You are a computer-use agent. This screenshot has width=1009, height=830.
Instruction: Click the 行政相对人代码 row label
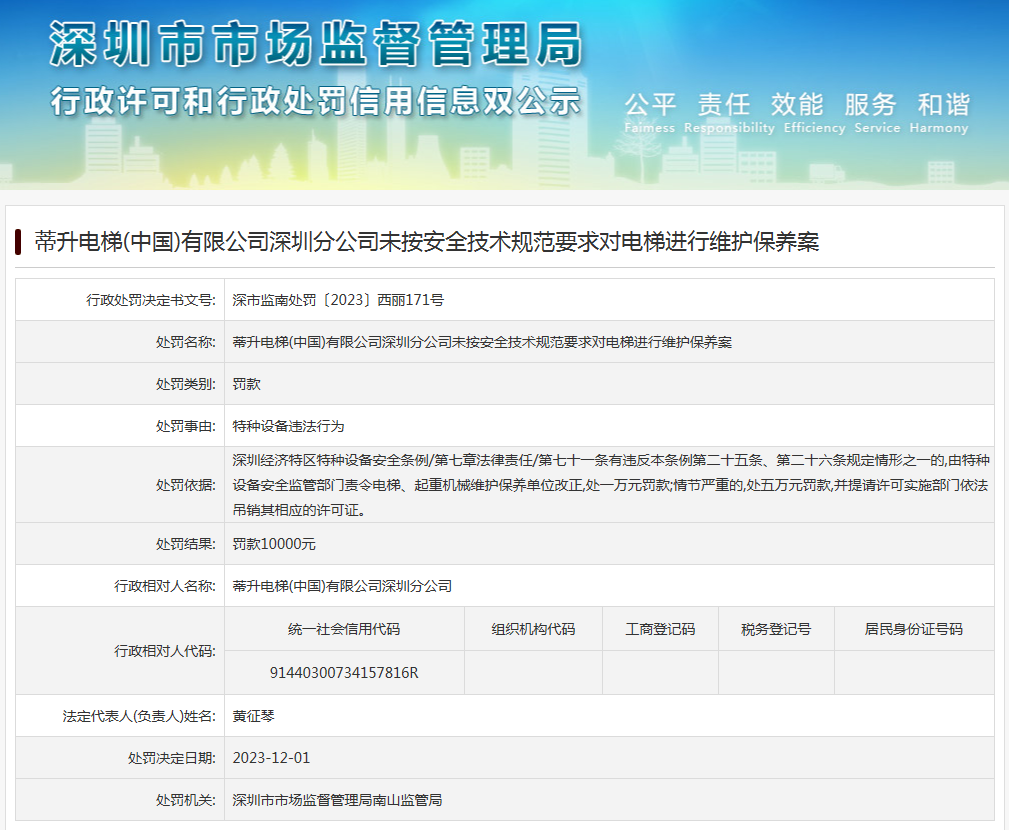tap(165, 651)
